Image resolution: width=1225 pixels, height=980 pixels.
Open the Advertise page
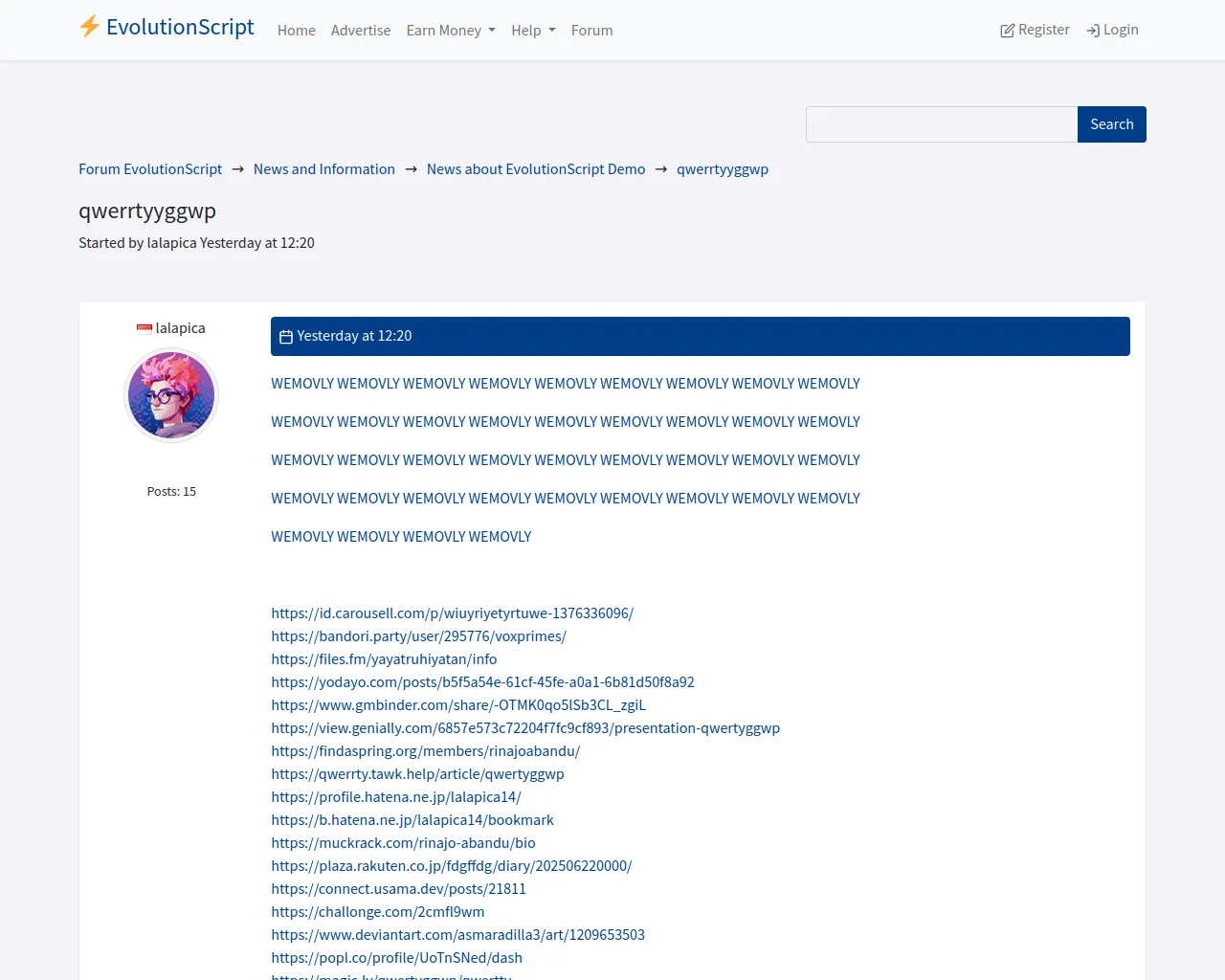[x=360, y=31]
